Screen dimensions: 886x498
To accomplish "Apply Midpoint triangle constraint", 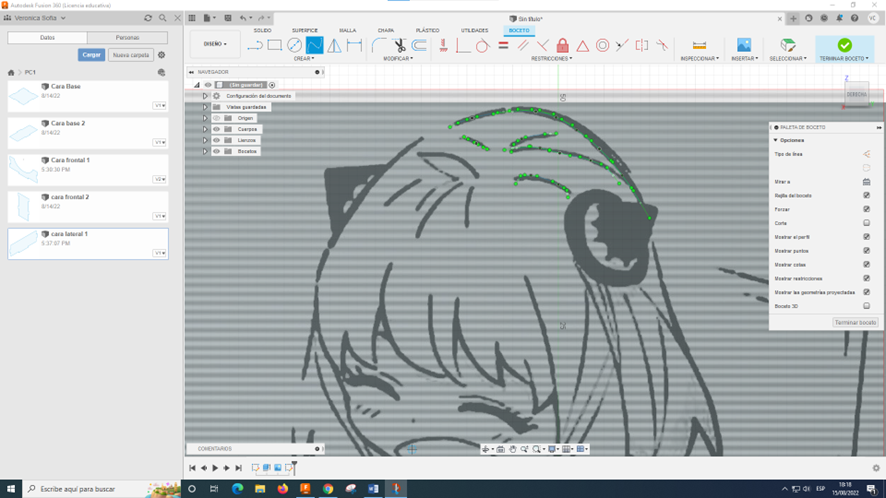I will (x=583, y=45).
